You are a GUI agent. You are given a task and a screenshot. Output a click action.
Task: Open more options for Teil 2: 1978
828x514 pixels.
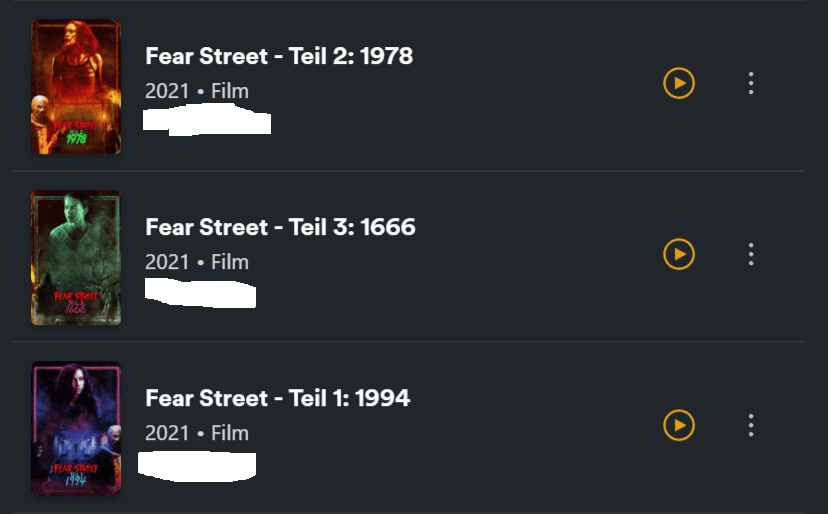click(x=751, y=83)
